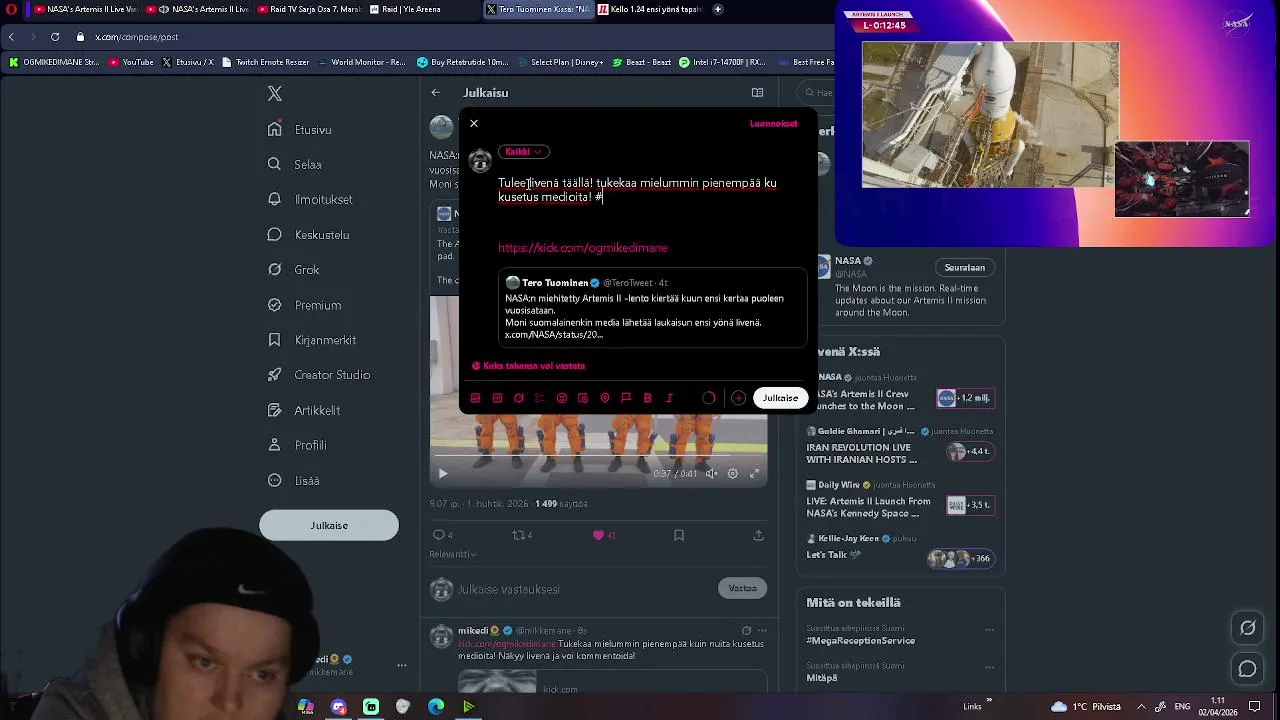Open Luonnokset drafts link
Viewport: 1280px width, 720px height.
(773, 124)
